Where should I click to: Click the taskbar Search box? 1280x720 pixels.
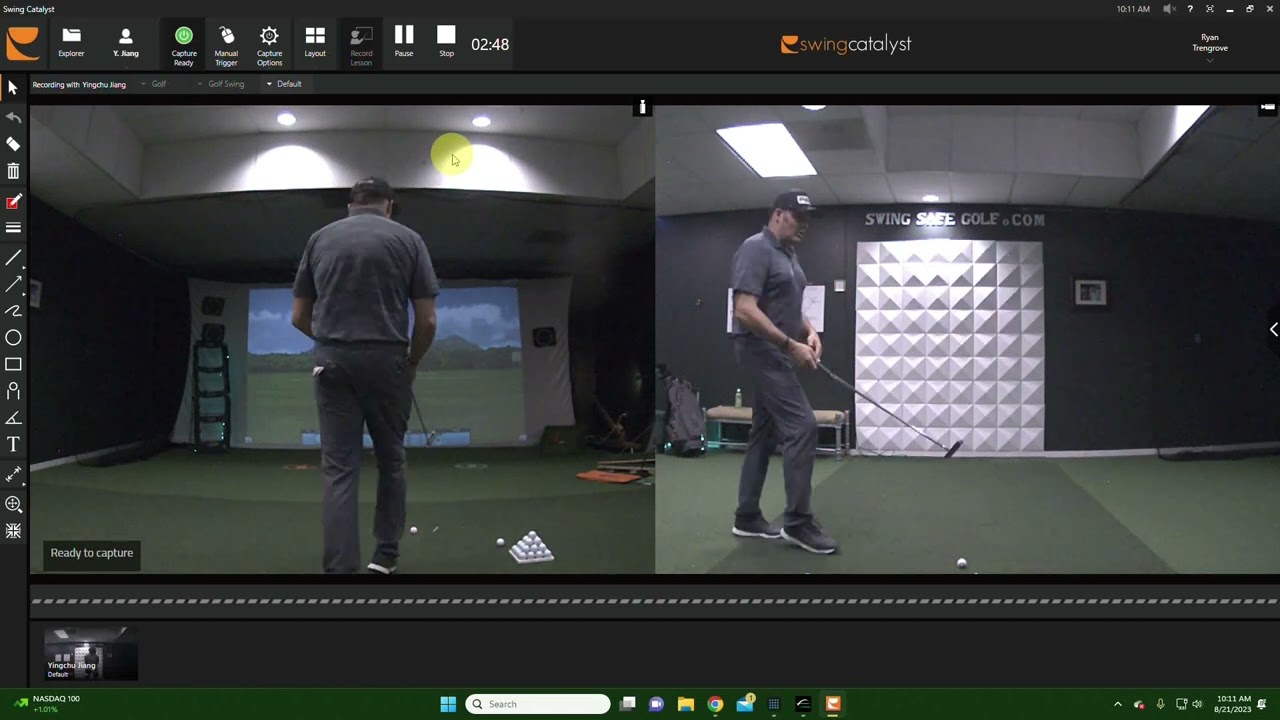click(538, 704)
